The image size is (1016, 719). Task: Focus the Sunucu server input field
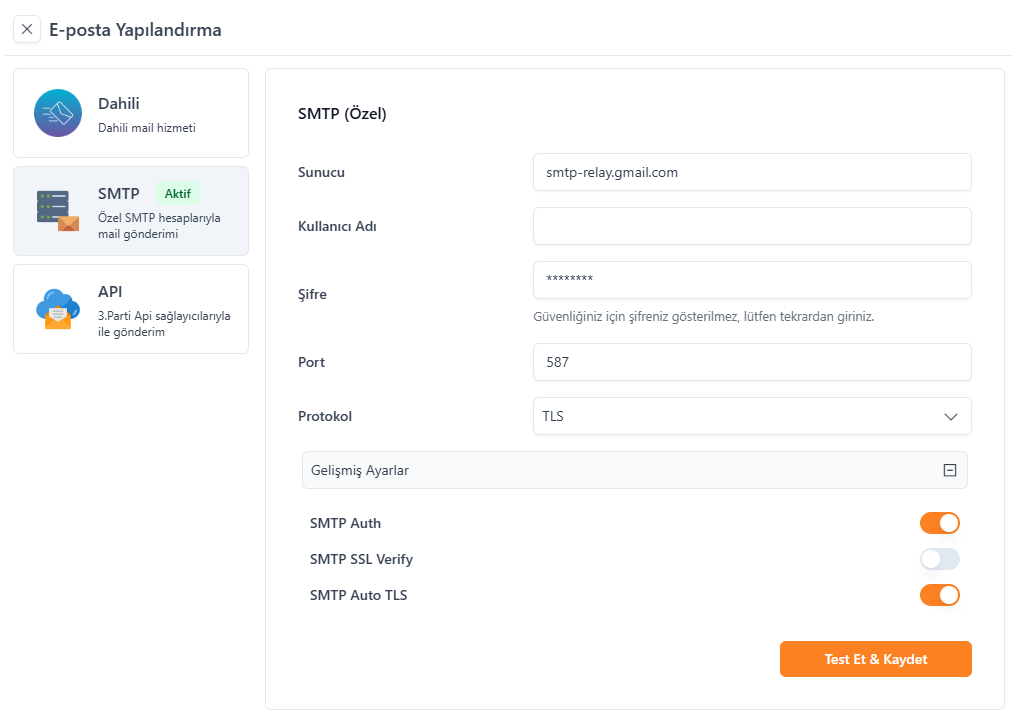751,172
